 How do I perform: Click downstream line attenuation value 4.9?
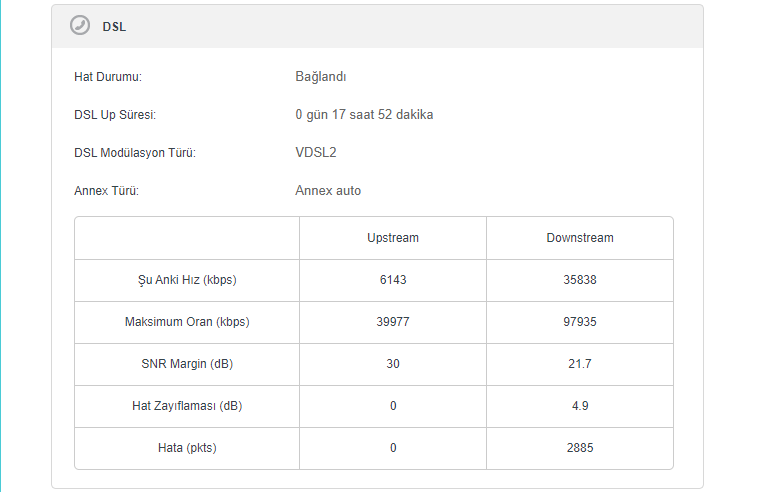point(580,406)
